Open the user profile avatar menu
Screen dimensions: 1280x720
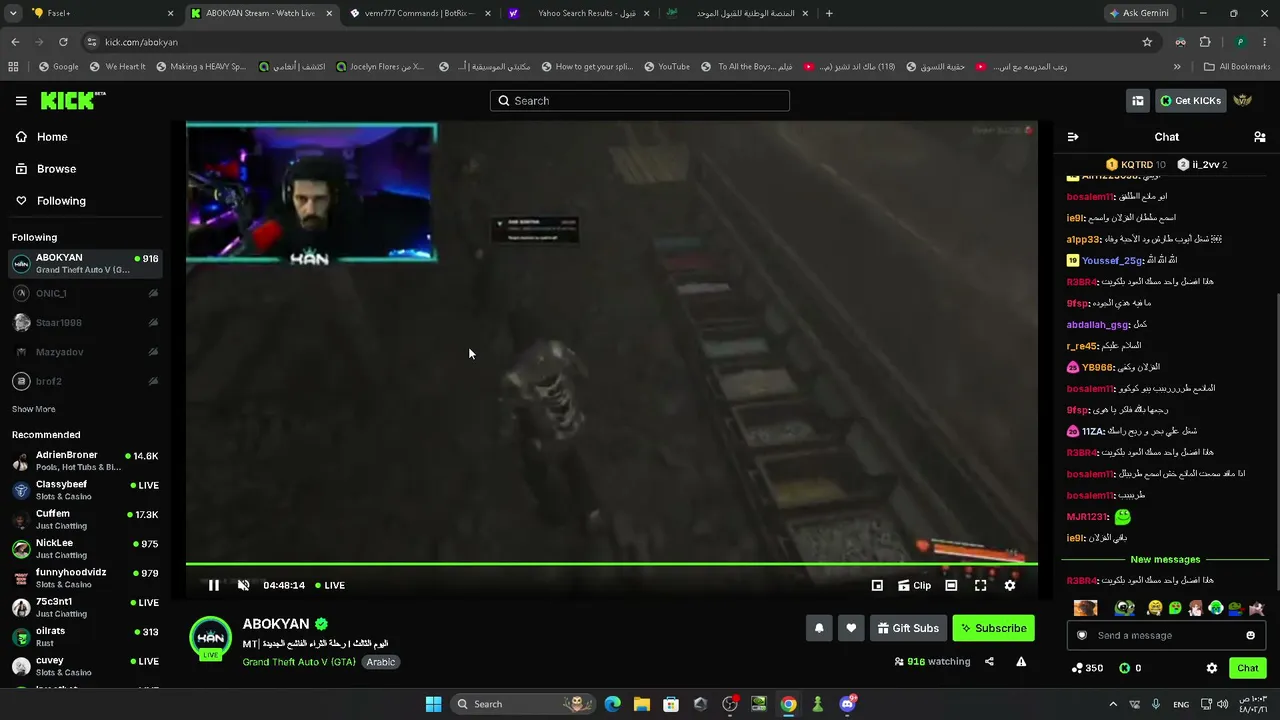[1243, 101]
